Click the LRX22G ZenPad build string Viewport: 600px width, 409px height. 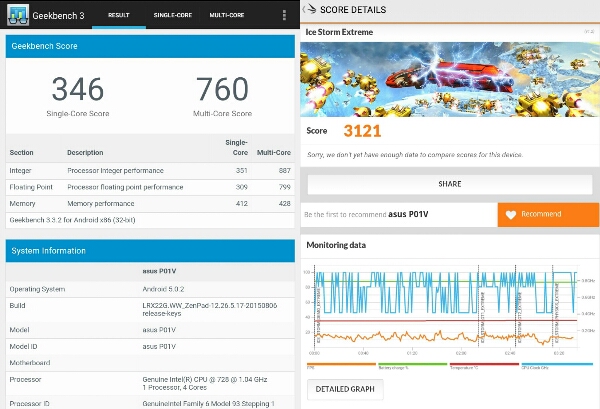210,310
